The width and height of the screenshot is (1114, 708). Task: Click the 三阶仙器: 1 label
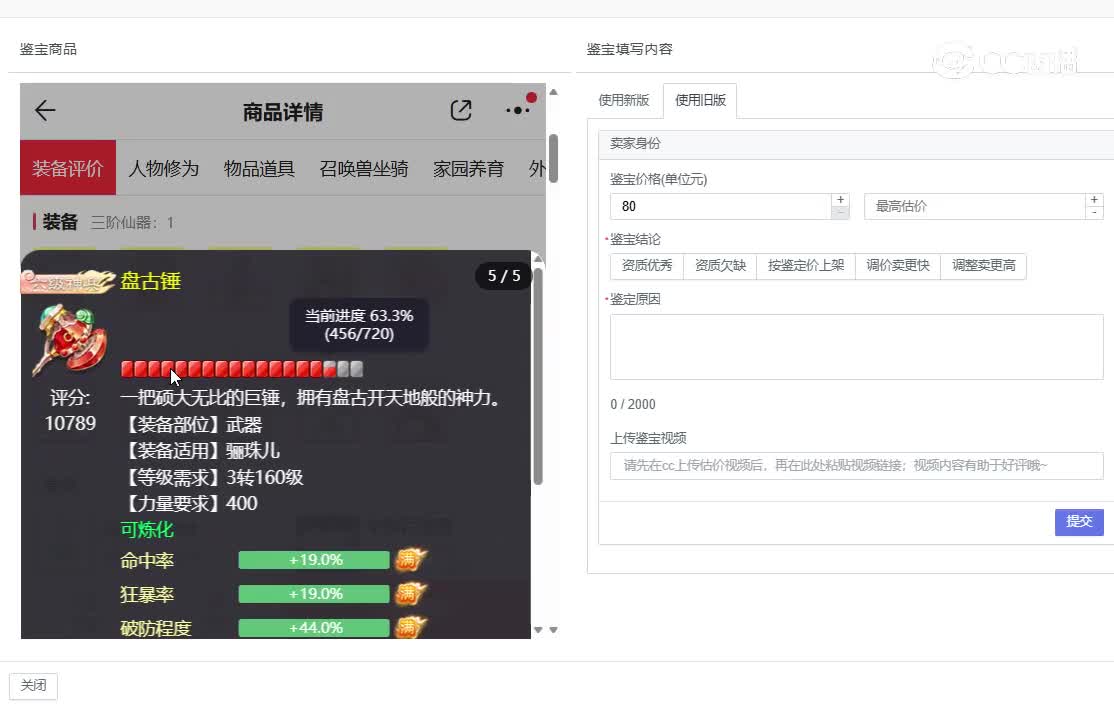132,223
